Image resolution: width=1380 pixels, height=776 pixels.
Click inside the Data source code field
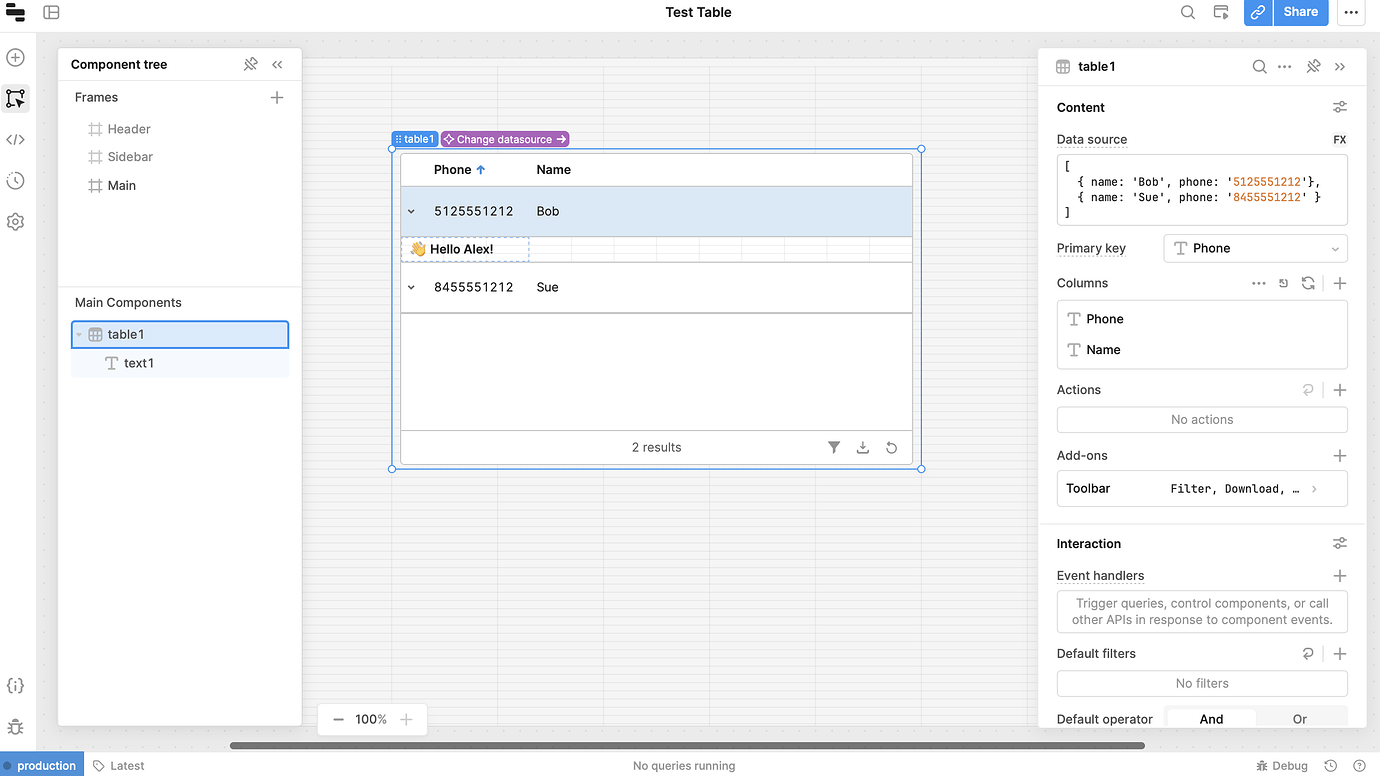(x=1200, y=190)
